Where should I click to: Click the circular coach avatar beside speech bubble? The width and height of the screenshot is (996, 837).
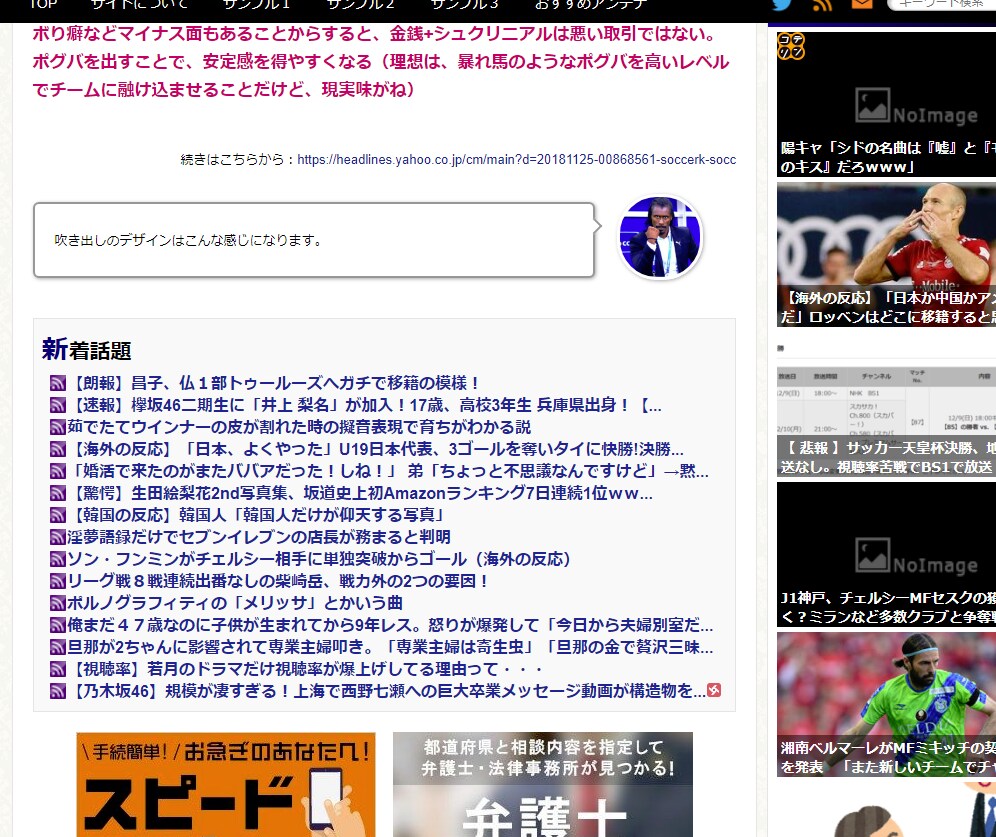click(661, 237)
